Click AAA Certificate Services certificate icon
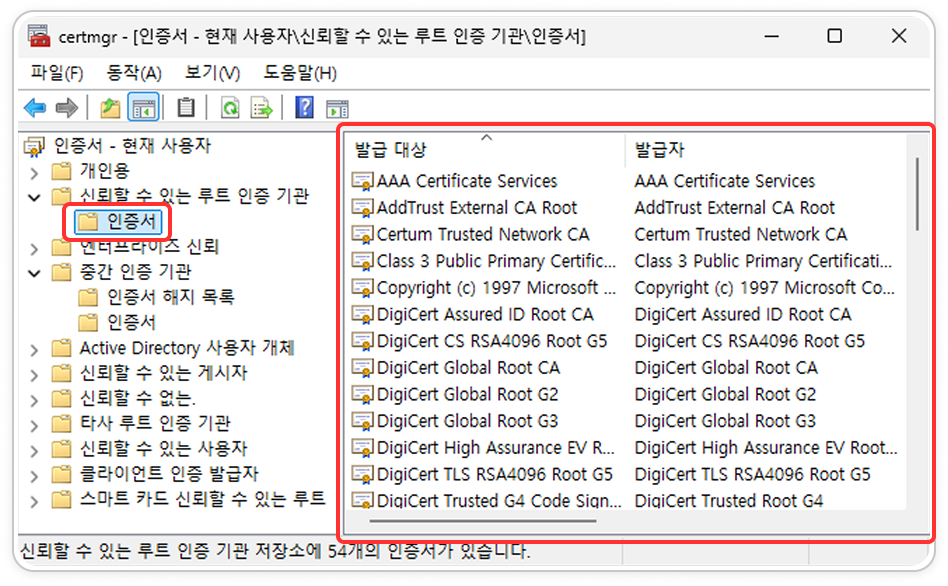 [362, 181]
